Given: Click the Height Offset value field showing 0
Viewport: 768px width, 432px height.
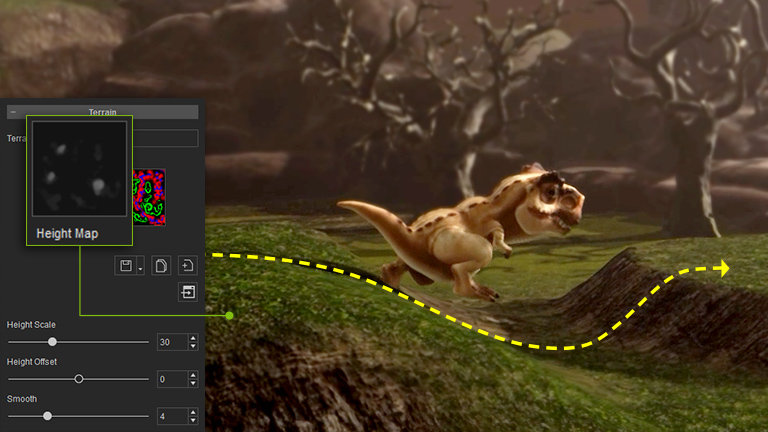Looking at the screenshot, I should pyautogui.click(x=170, y=379).
